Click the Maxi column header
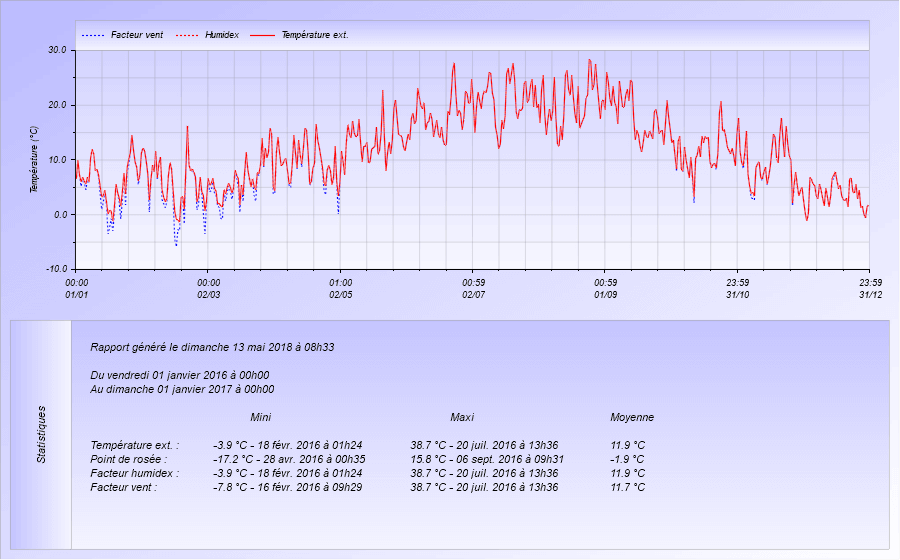The height and width of the screenshot is (560, 900). point(462,417)
